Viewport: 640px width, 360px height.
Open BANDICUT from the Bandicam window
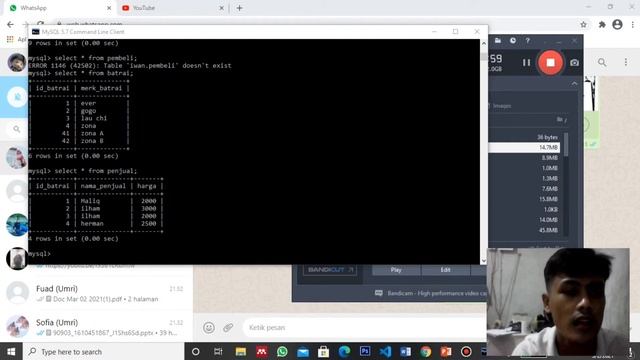coord(330,270)
